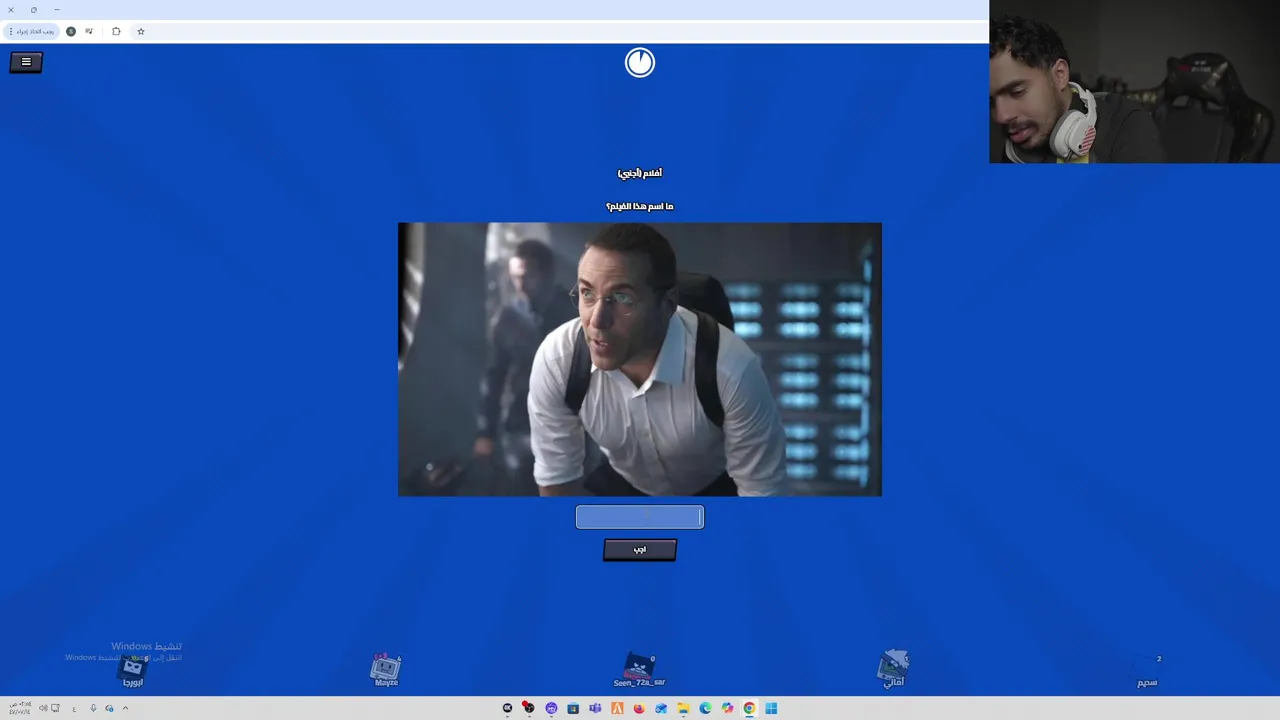Open the Chrome profile avatar
Image resolution: width=1280 pixels, height=720 pixels.
71,31
